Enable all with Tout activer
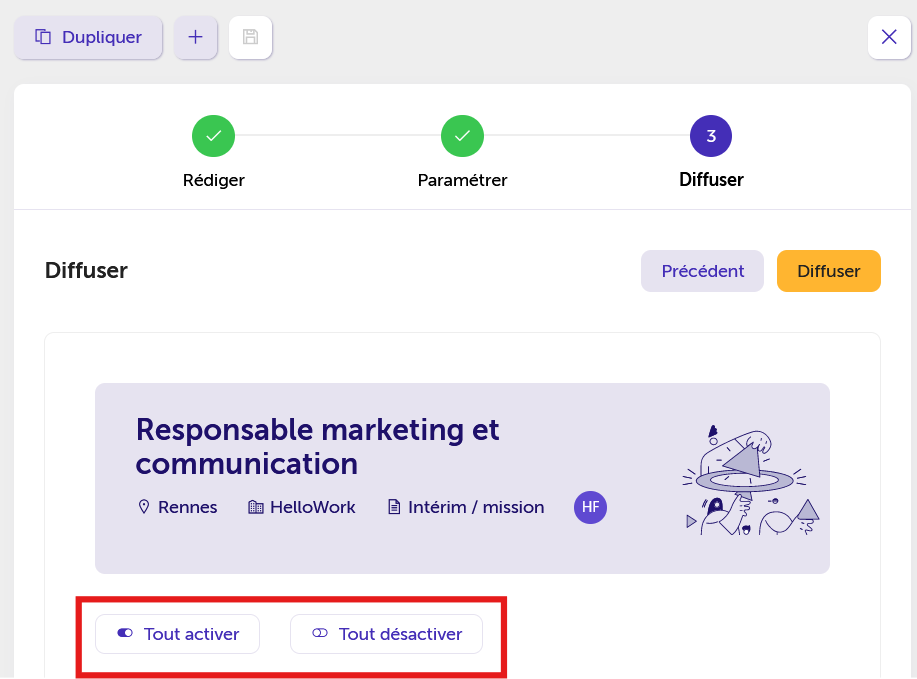 tap(177, 634)
